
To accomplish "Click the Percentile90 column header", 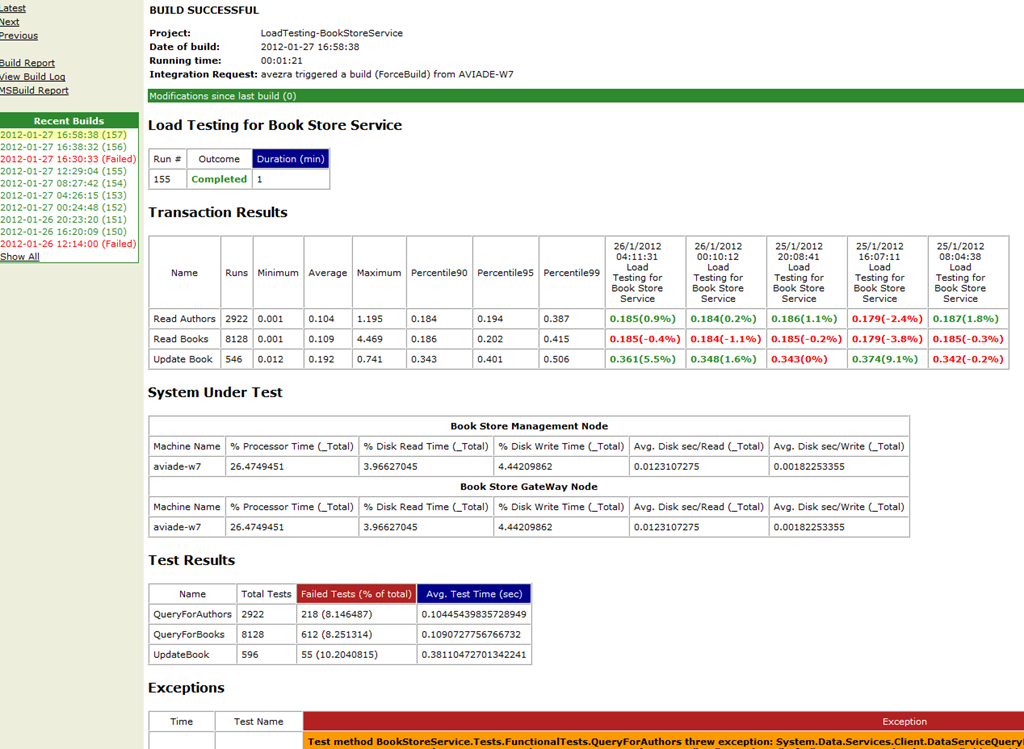I will point(439,273).
